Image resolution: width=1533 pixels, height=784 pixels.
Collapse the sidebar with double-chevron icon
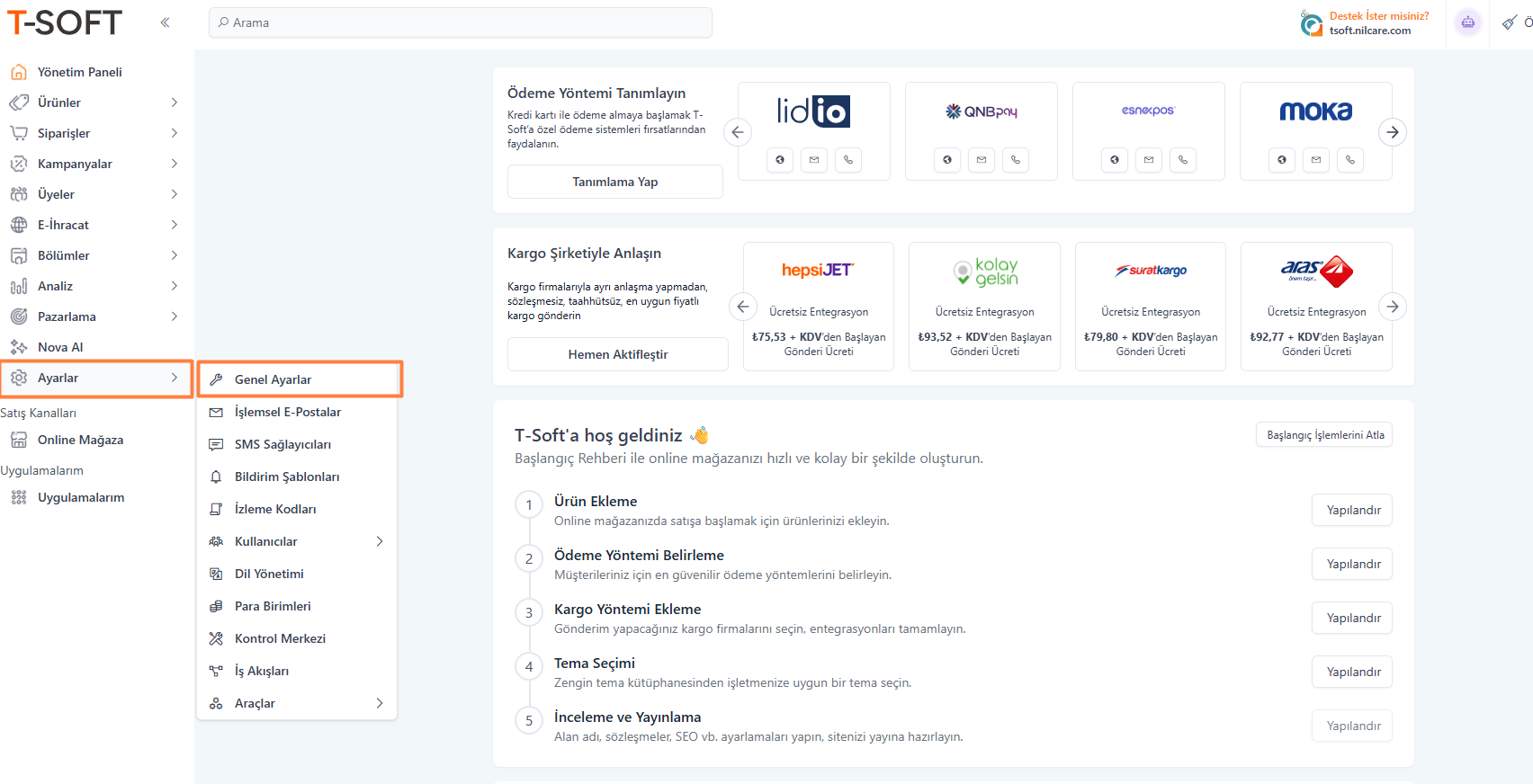[x=165, y=22]
